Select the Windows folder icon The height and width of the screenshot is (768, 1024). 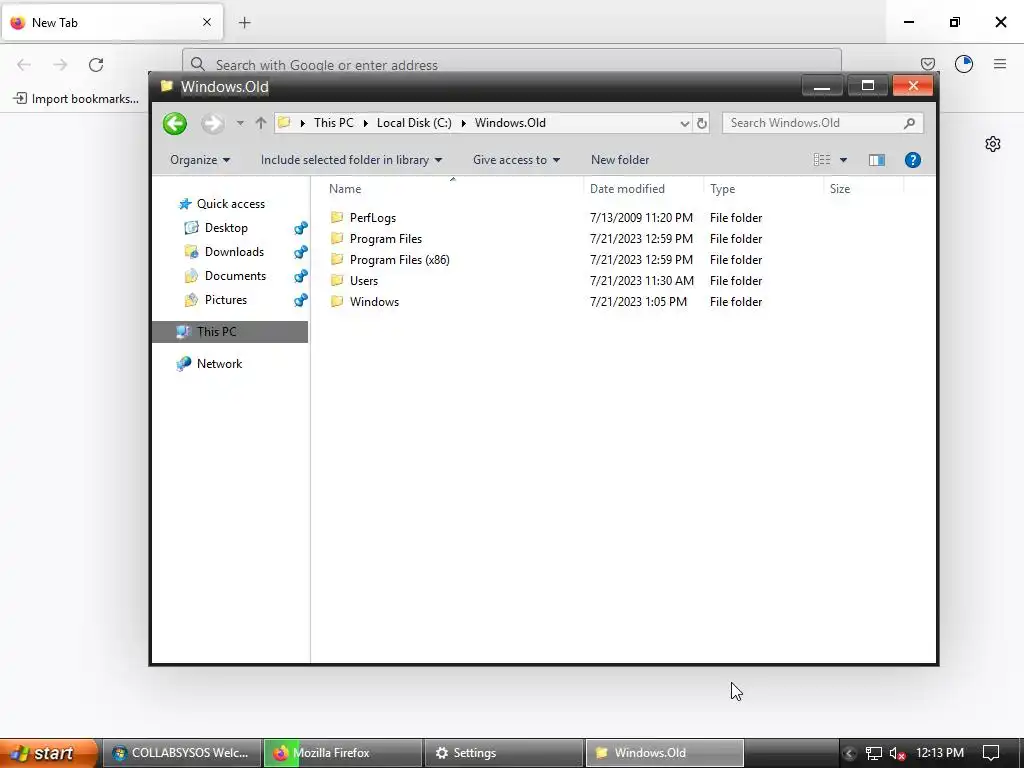(337, 300)
